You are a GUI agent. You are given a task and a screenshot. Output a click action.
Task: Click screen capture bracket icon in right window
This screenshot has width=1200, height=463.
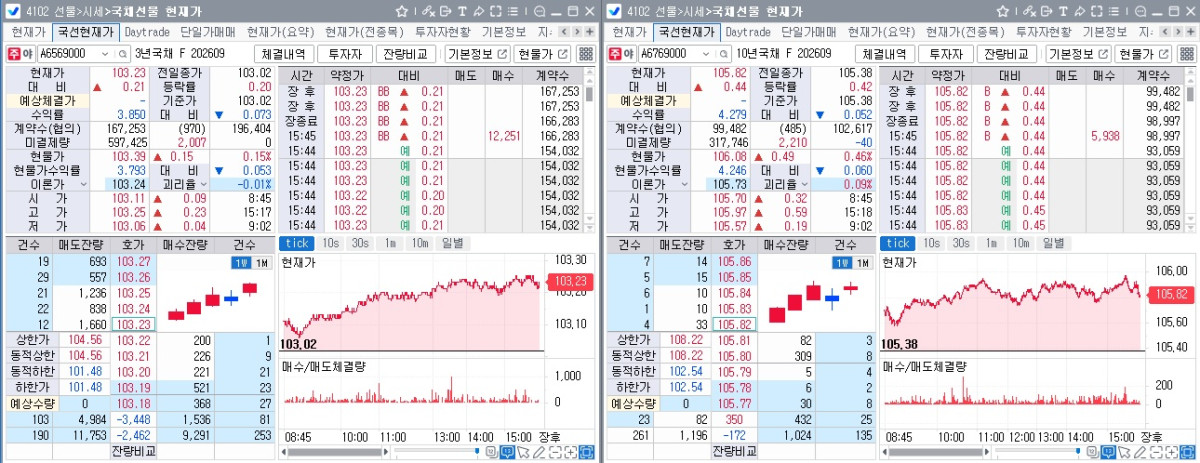tap(1096, 11)
